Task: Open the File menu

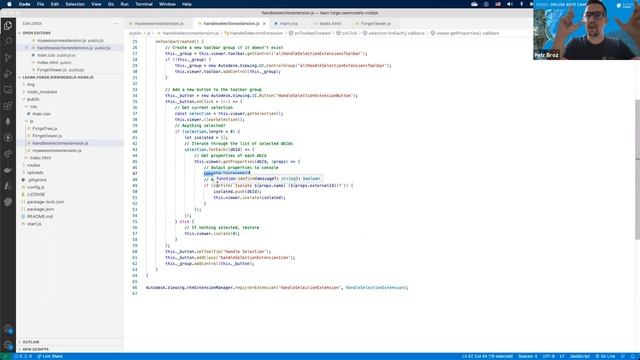Action: coord(40,4)
